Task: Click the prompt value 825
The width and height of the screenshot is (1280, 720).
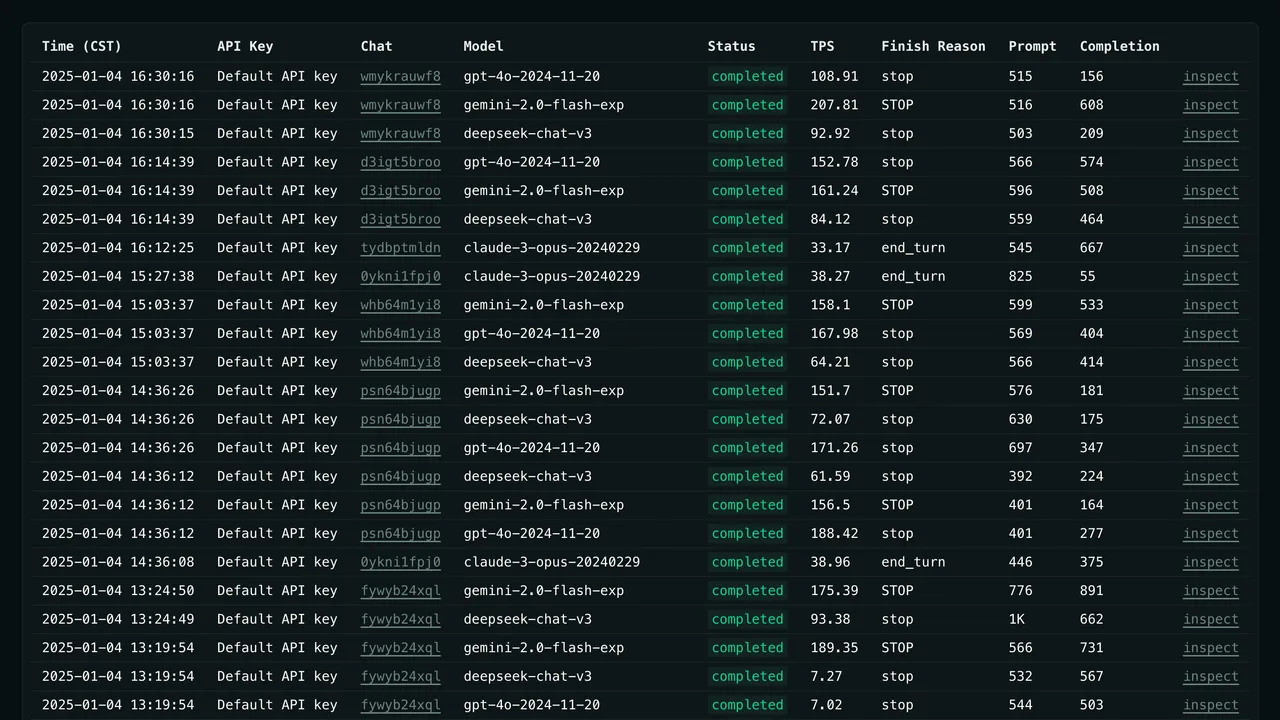Action: click(1021, 276)
